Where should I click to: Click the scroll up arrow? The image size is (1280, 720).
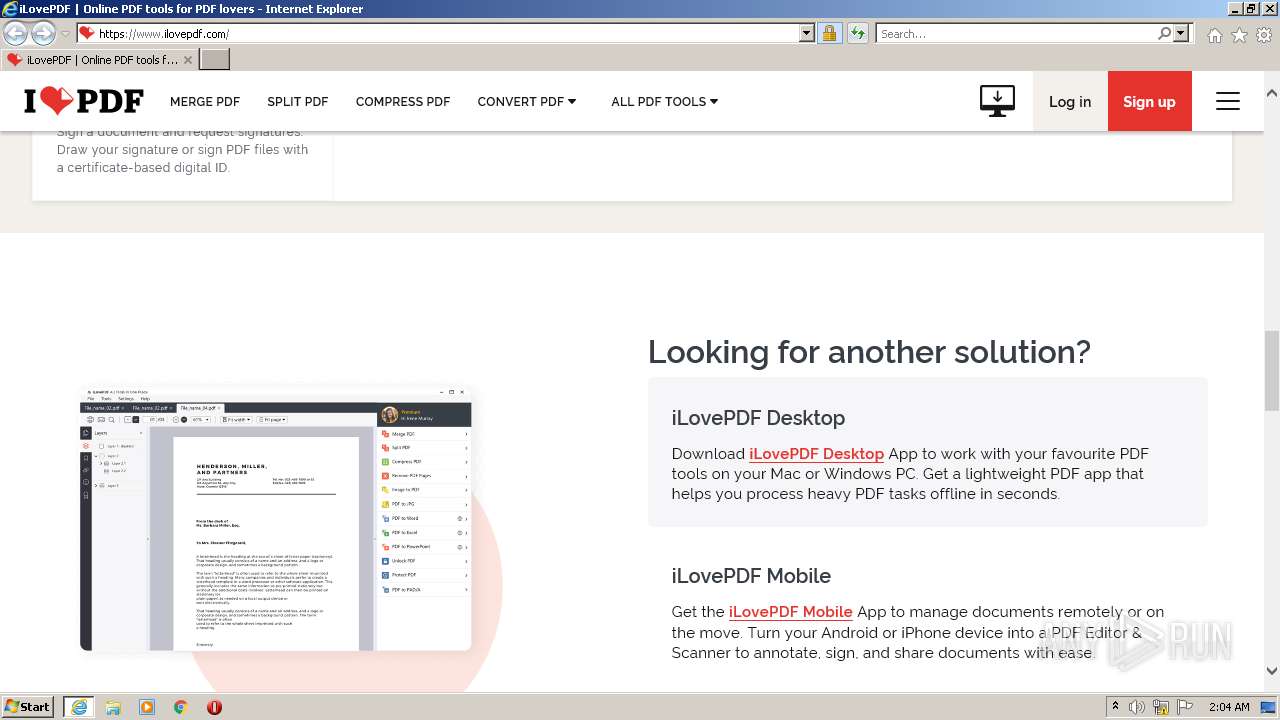click(x=1272, y=93)
